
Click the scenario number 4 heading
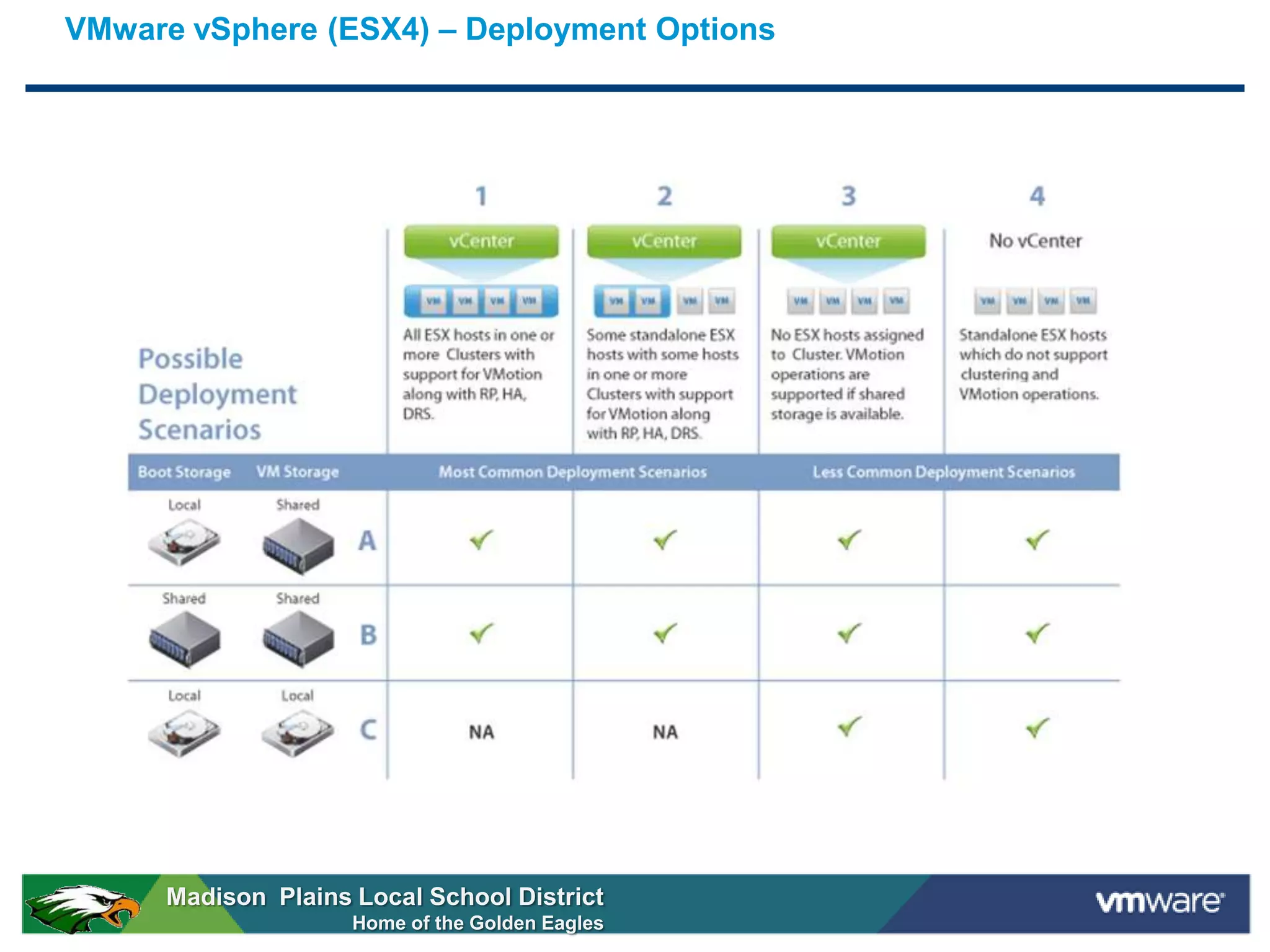[1037, 196]
